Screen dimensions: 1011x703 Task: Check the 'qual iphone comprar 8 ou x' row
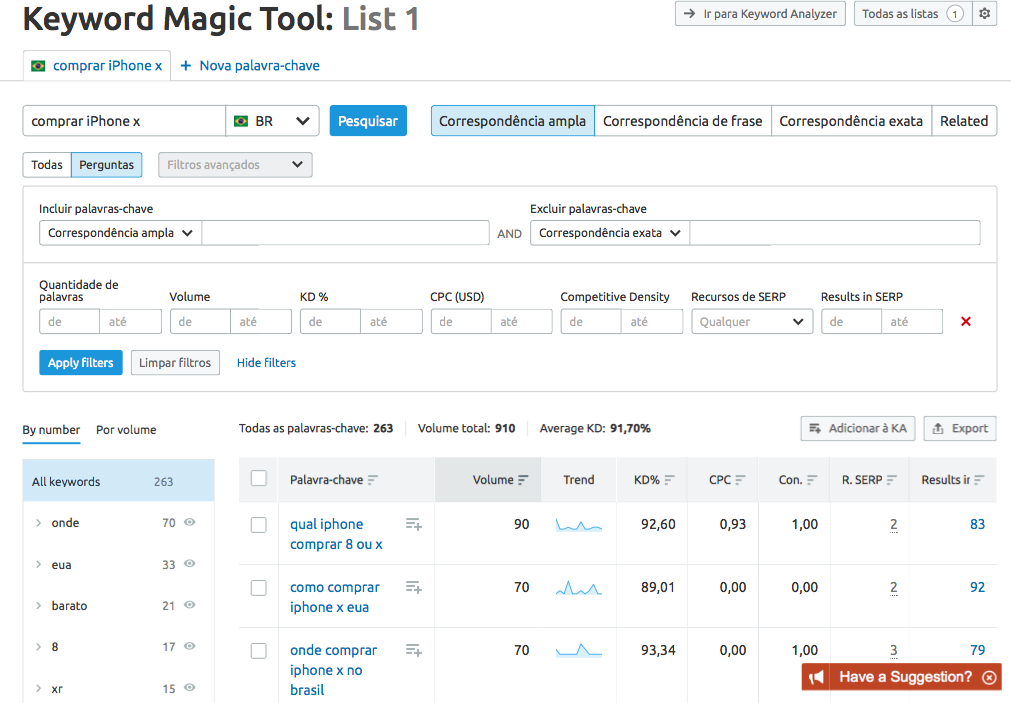click(x=259, y=525)
